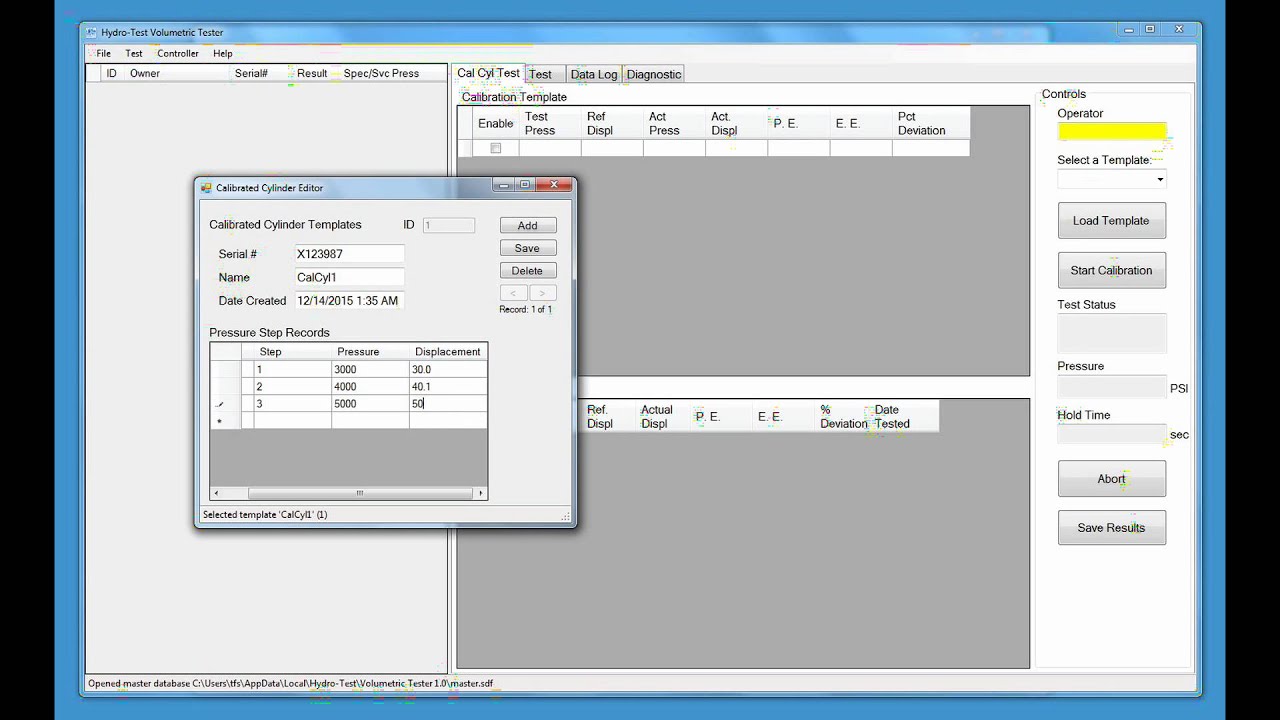The image size is (1280, 720).
Task: Click the Pressure column header in records grid
Action: [x=370, y=352]
